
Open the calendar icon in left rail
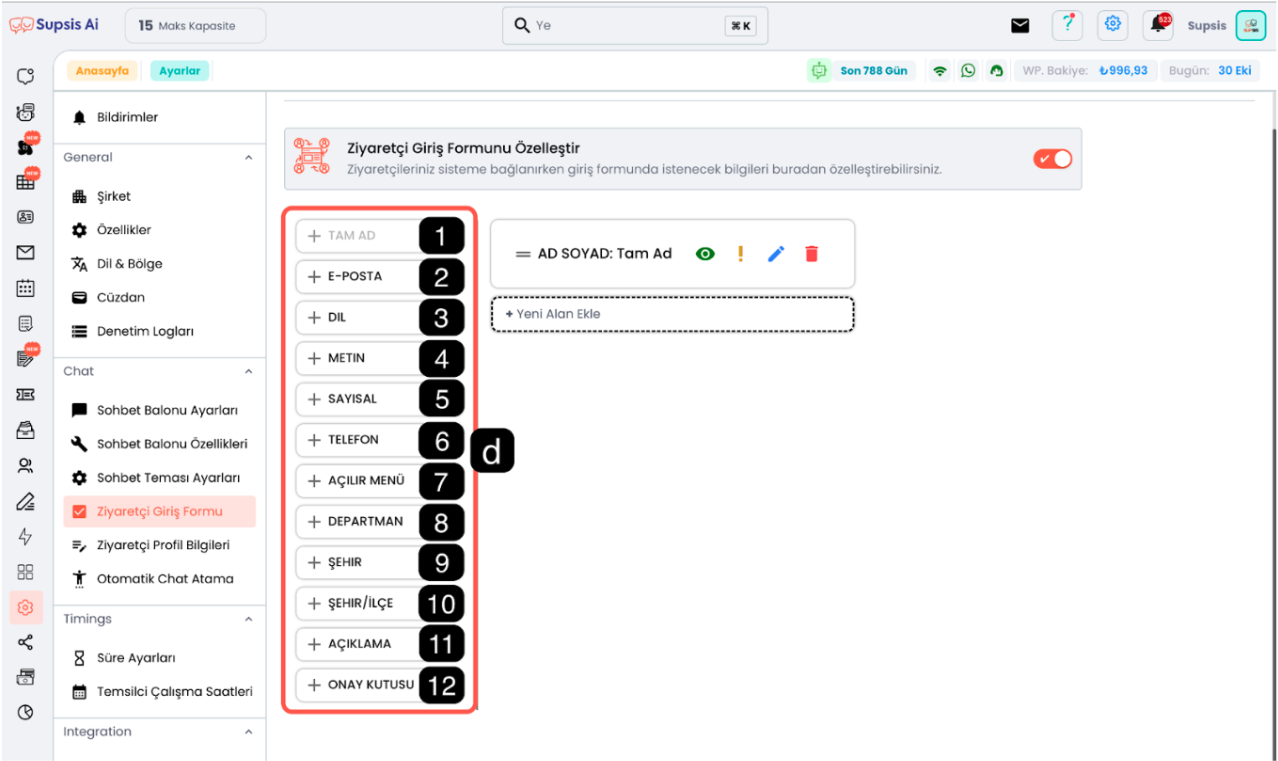point(26,288)
